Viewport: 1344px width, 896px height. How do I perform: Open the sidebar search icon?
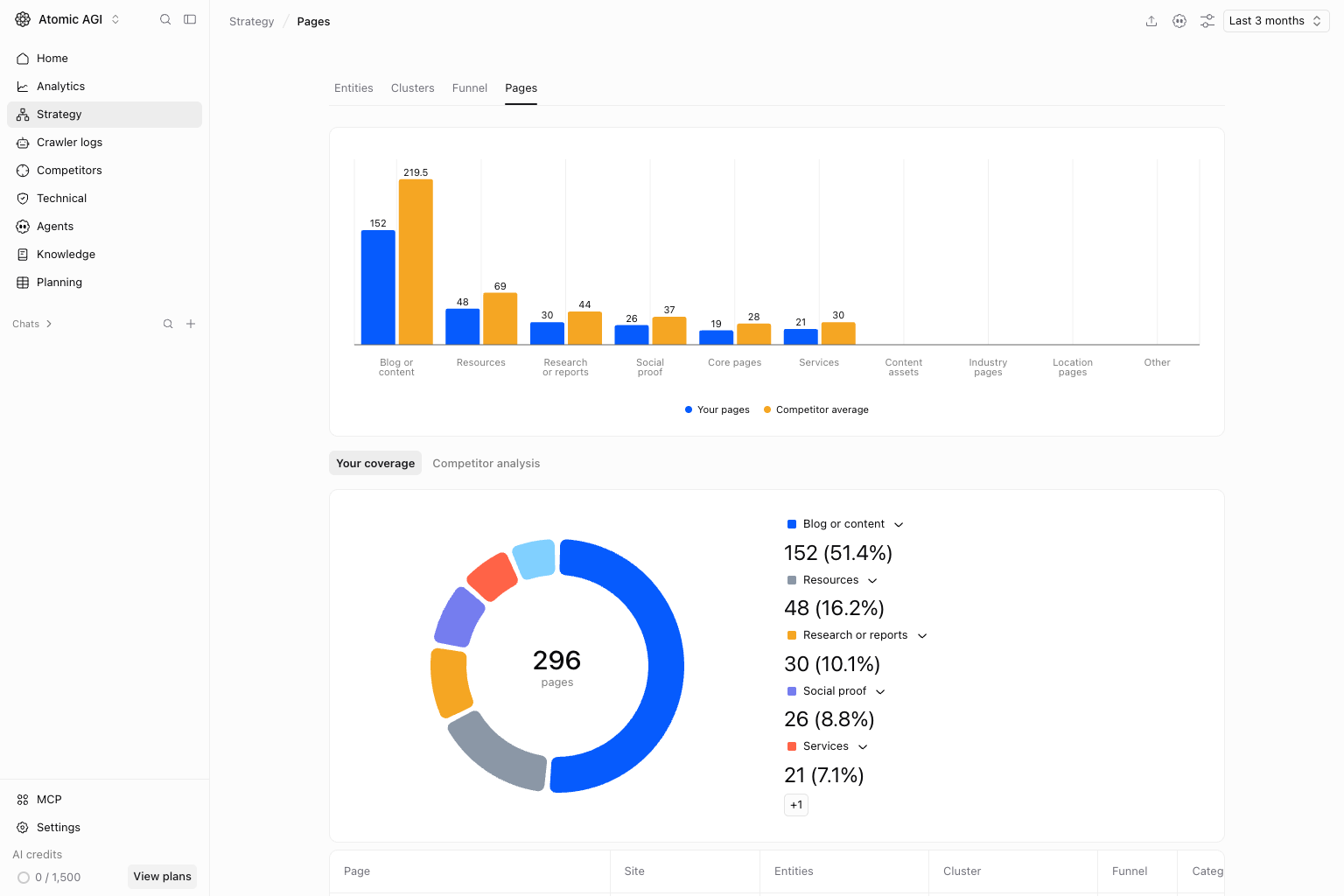(165, 19)
